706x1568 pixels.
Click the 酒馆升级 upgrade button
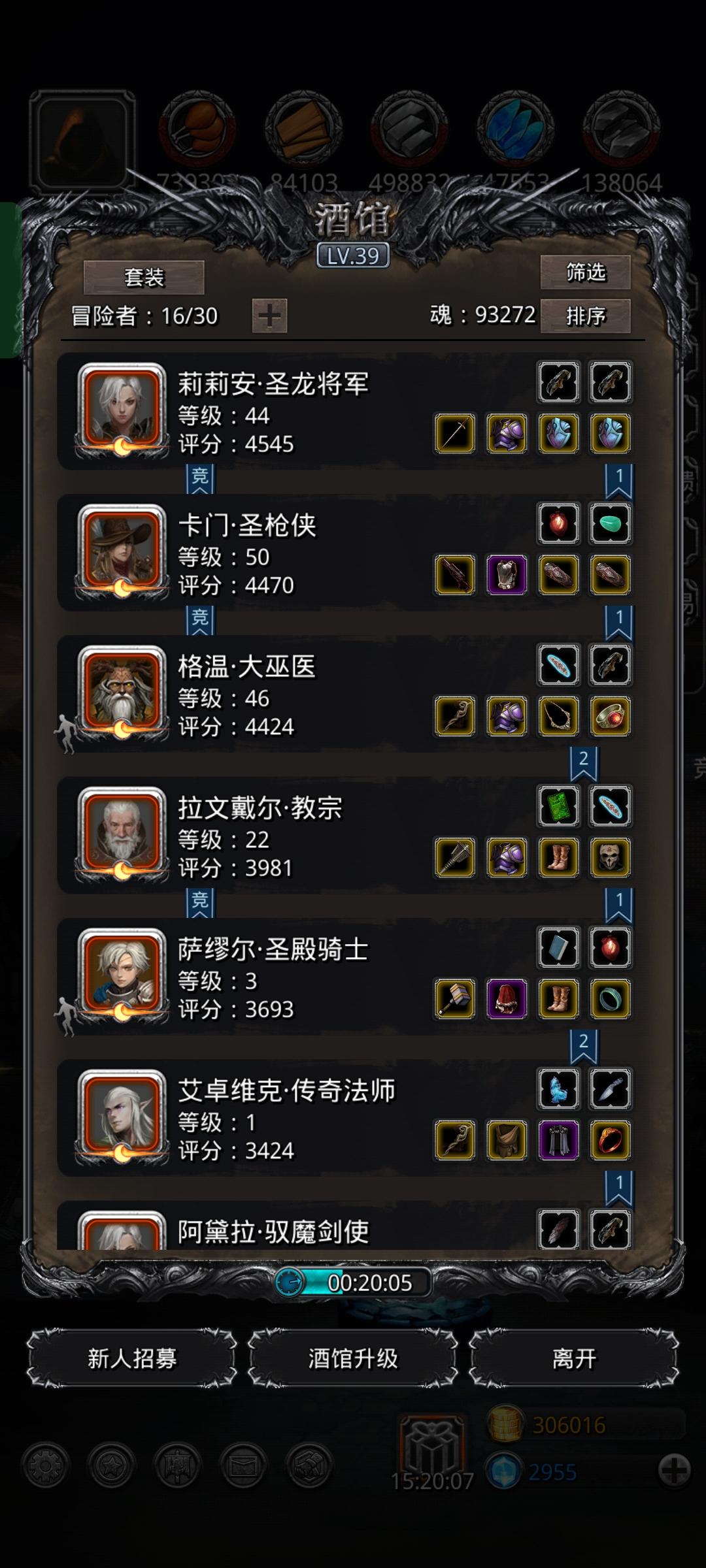(353, 1358)
